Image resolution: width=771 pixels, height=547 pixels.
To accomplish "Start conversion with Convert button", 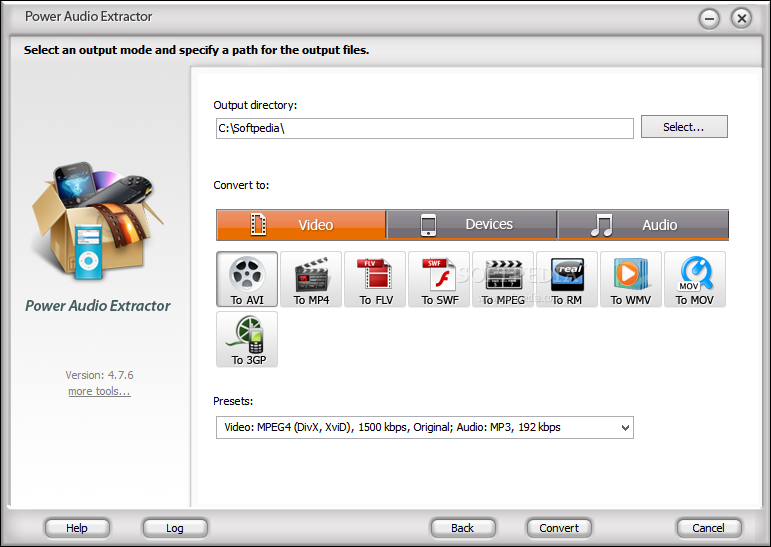I will [x=559, y=528].
